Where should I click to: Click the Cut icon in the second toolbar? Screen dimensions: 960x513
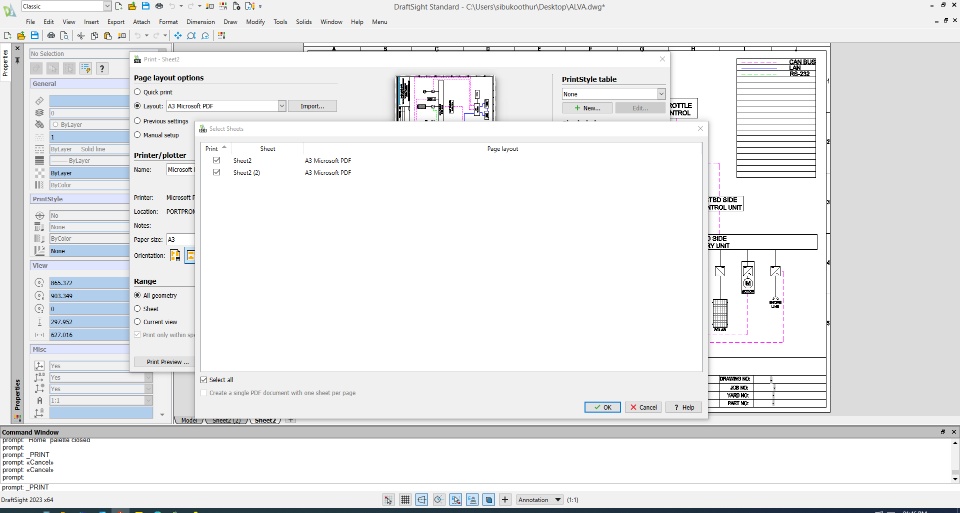[80, 36]
